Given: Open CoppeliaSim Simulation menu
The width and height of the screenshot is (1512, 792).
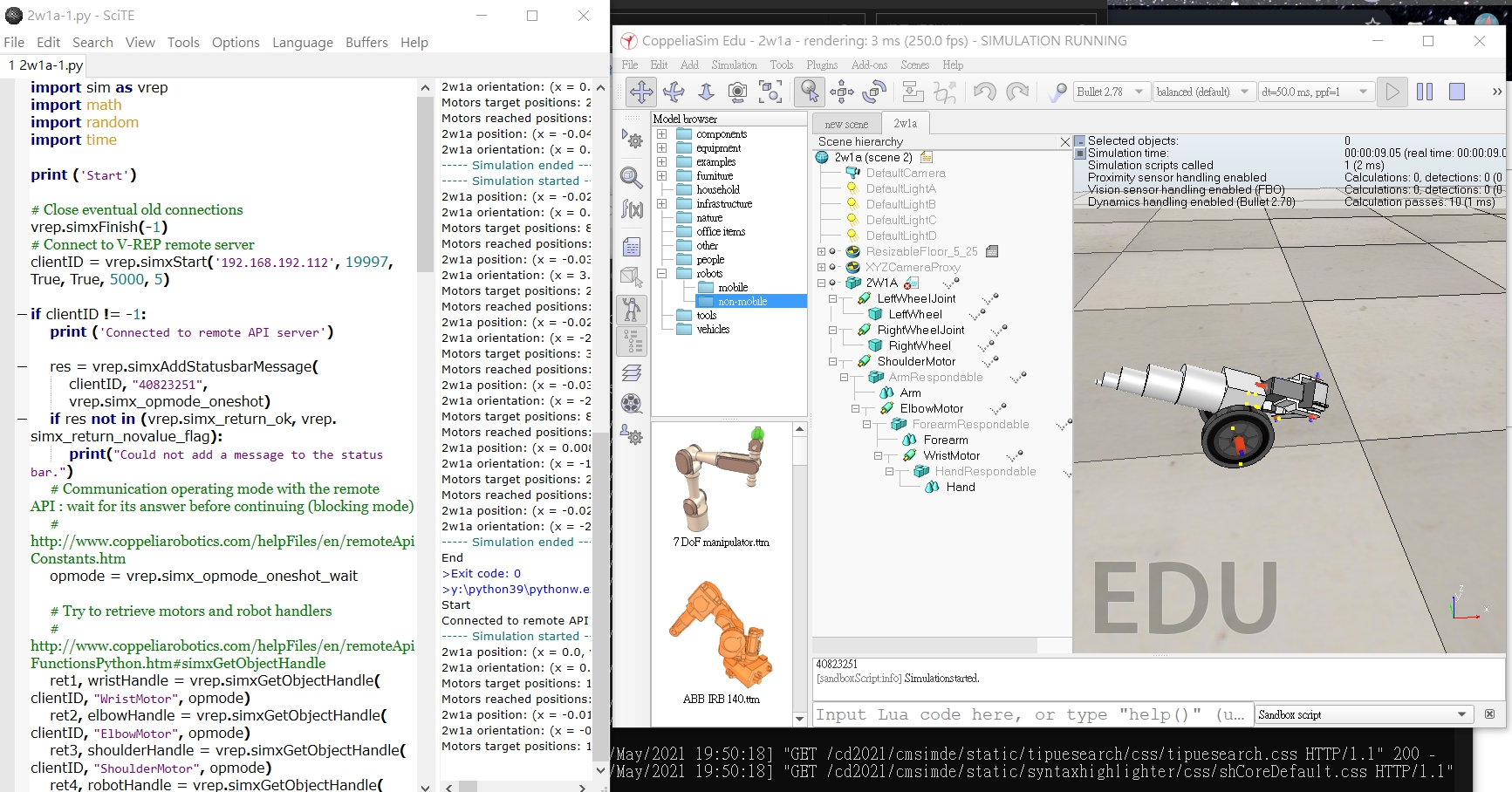Looking at the screenshot, I should pos(734,65).
